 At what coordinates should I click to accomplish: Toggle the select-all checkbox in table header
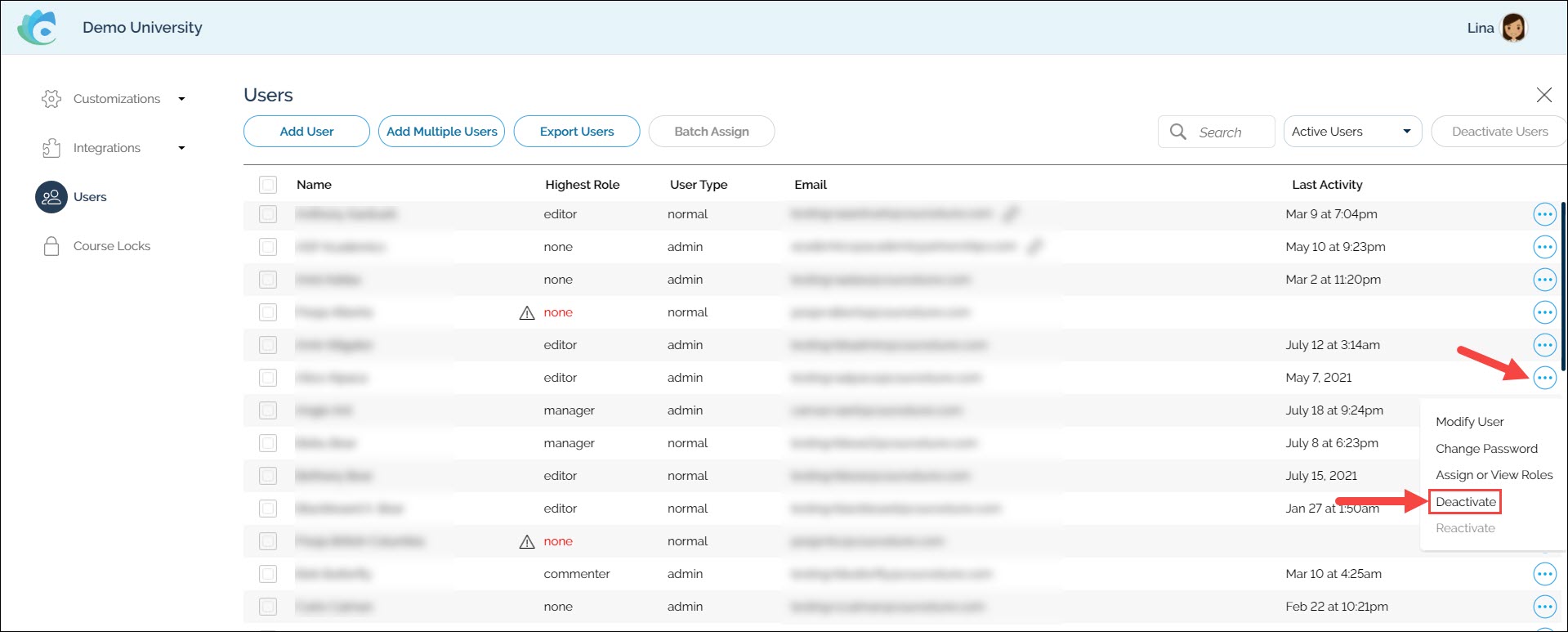click(268, 185)
